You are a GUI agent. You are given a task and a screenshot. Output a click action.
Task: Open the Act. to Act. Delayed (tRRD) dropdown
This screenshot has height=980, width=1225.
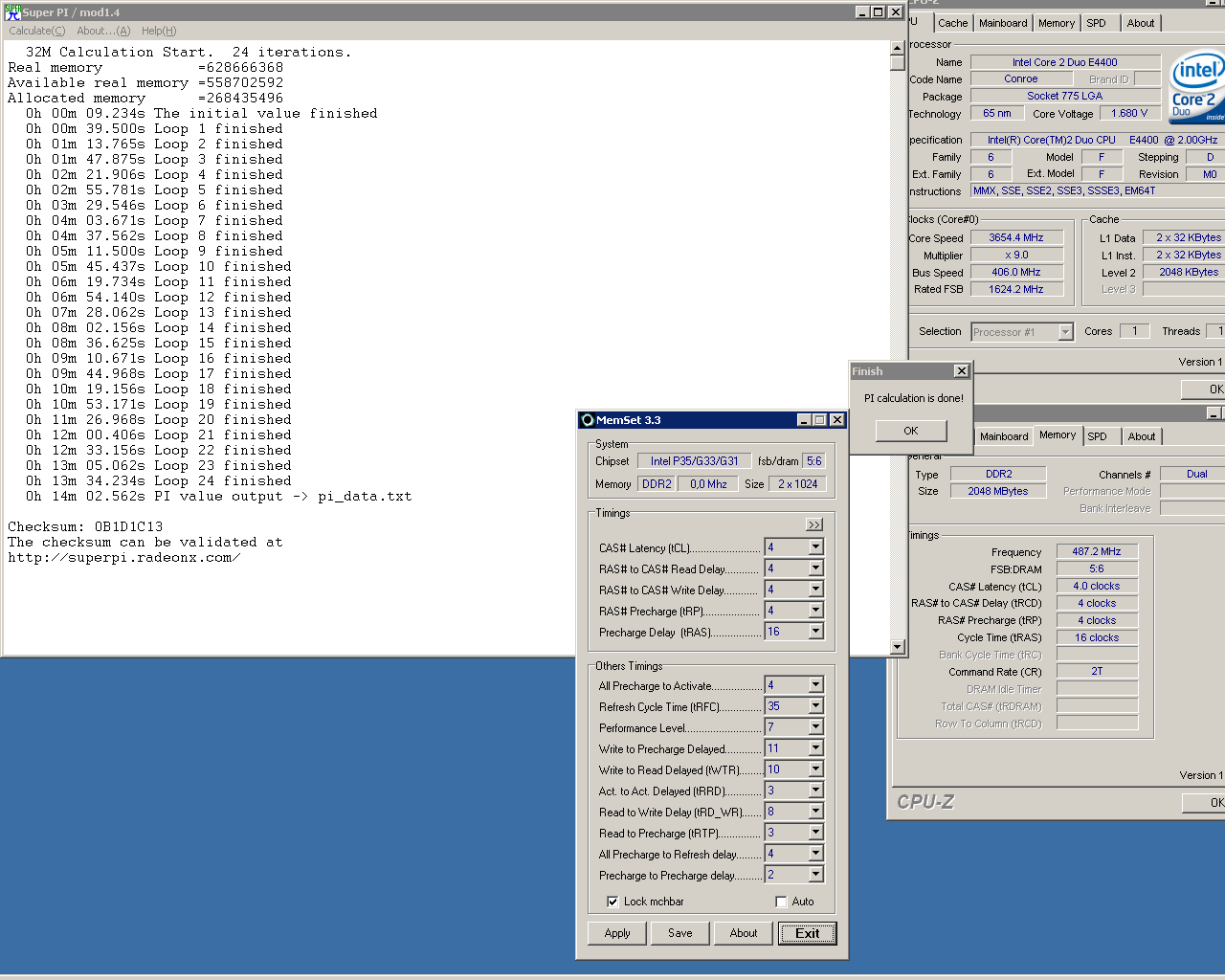click(815, 791)
